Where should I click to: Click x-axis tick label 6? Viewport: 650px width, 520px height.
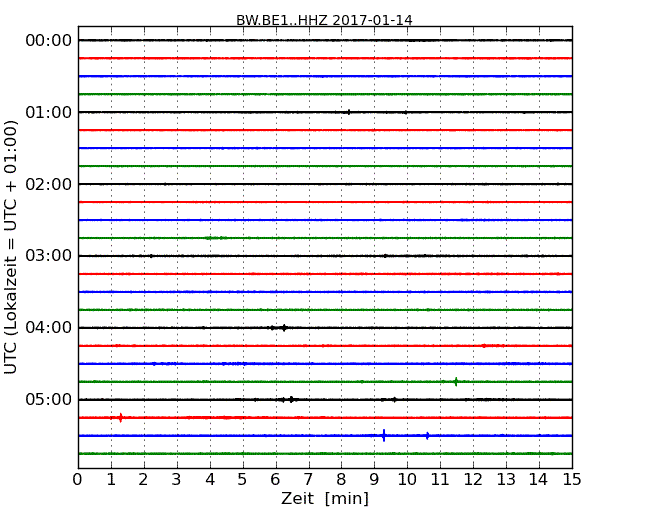tap(276, 480)
